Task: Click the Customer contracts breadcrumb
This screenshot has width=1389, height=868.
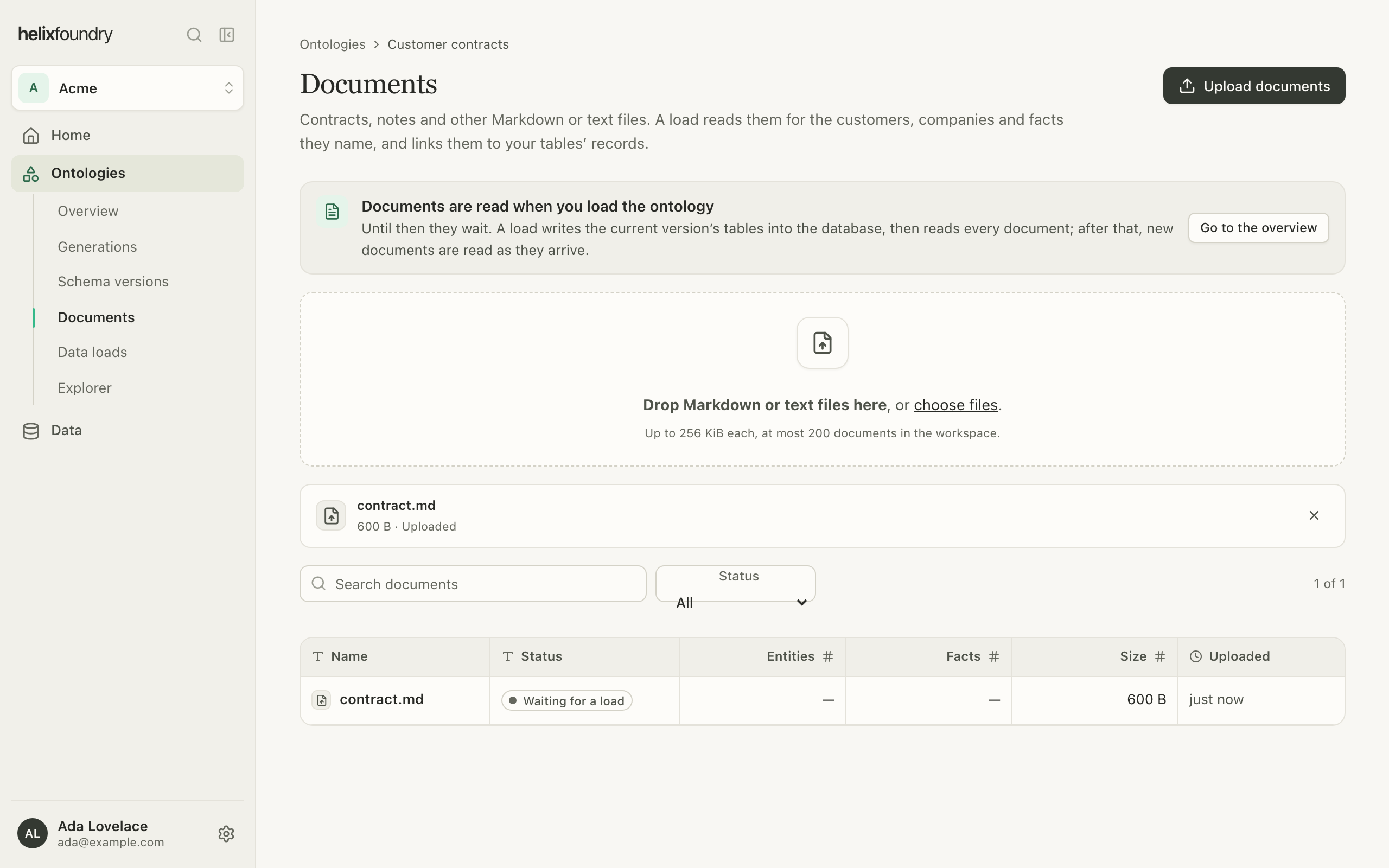Action: (x=448, y=44)
